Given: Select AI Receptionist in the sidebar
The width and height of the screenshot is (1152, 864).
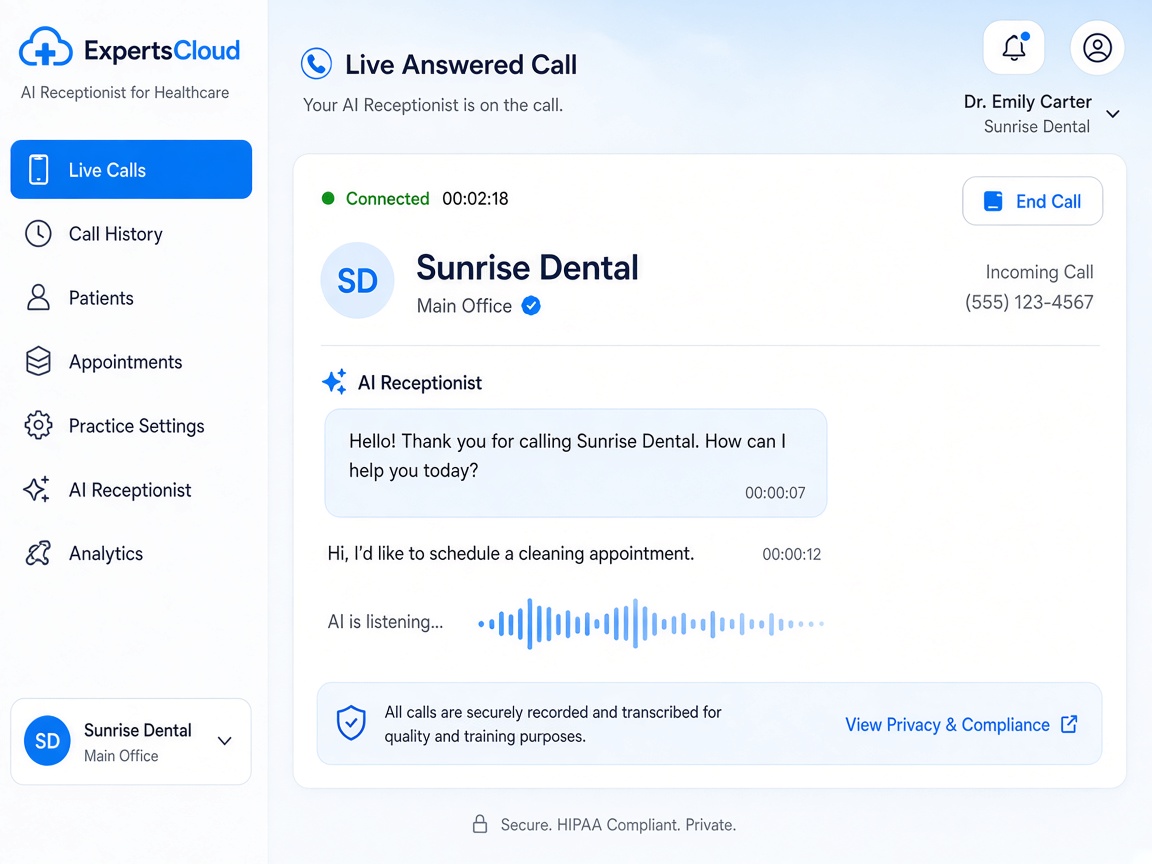Looking at the screenshot, I should point(132,489).
